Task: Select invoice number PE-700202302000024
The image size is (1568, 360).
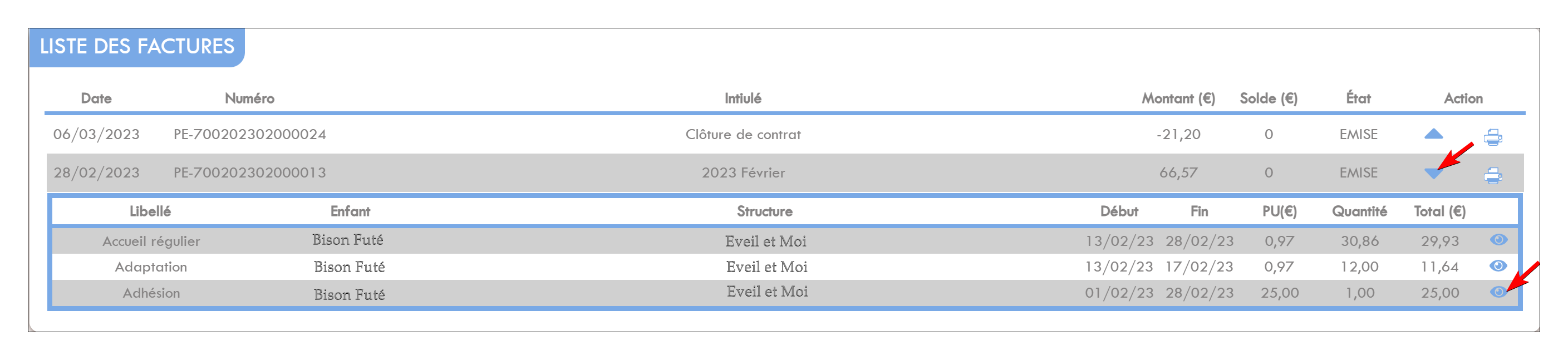Action: tap(249, 135)
